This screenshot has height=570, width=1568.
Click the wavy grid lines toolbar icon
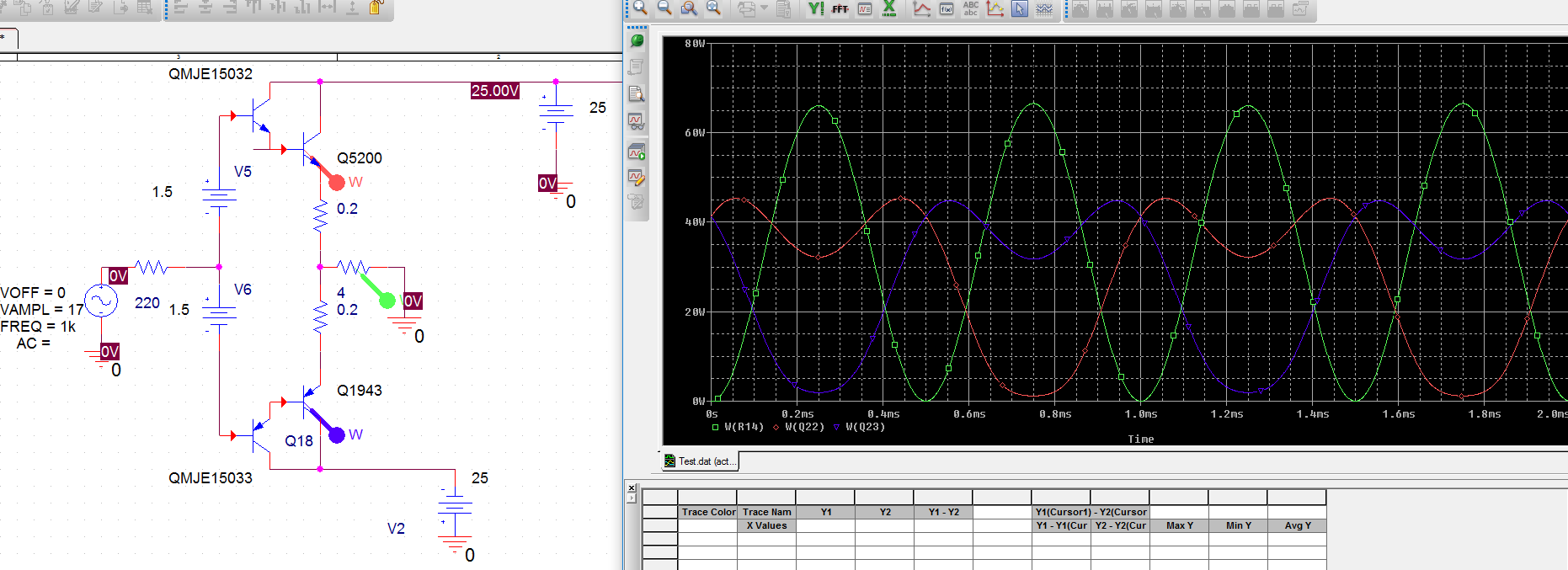(1044, 8)
